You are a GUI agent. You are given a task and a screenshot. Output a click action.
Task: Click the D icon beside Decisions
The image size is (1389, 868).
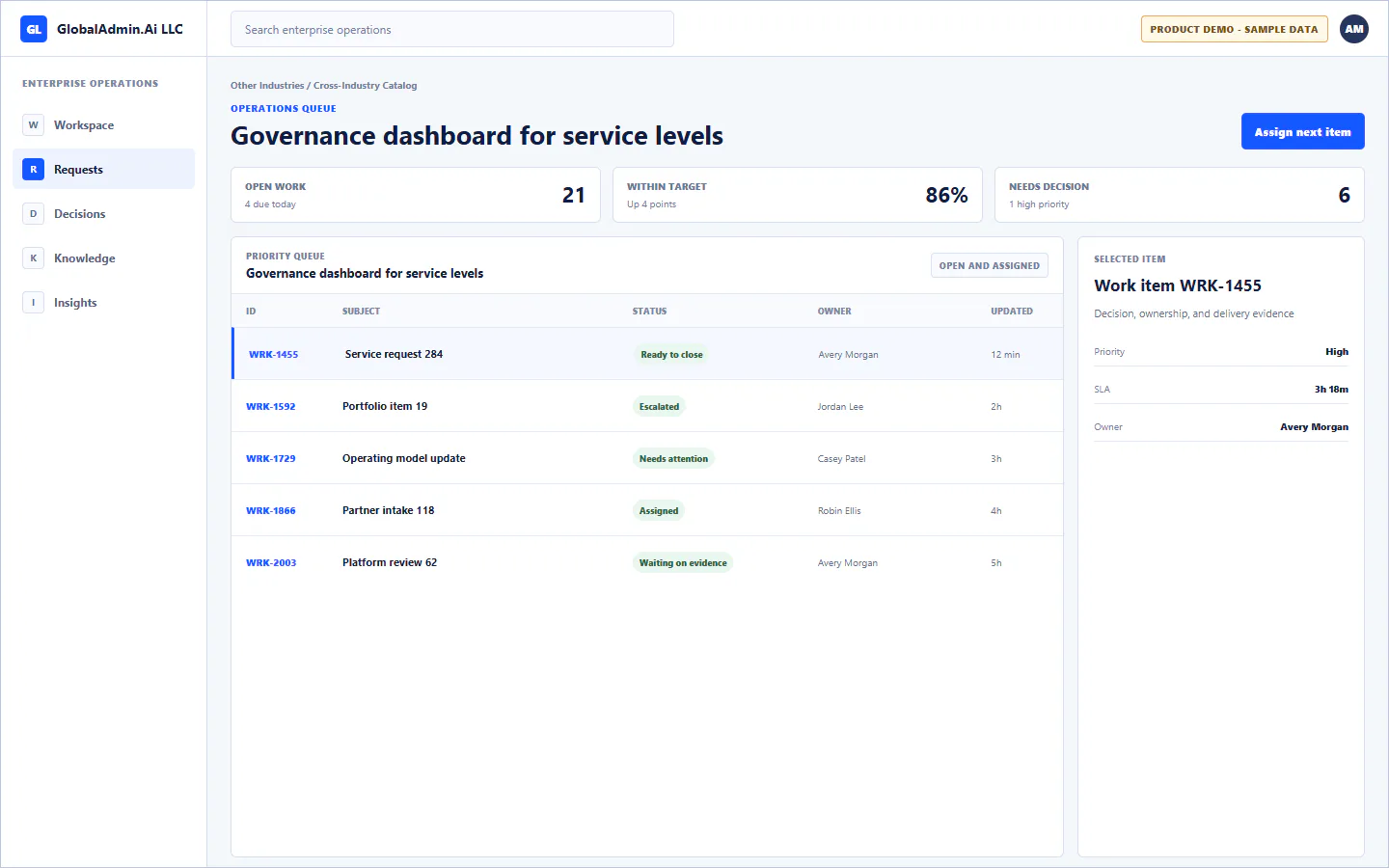point(34,214)
